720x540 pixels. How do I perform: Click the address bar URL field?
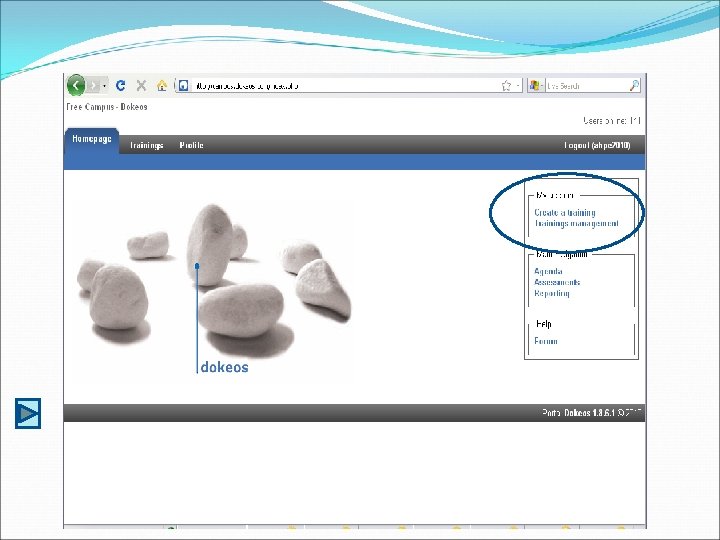click(340, 85)
